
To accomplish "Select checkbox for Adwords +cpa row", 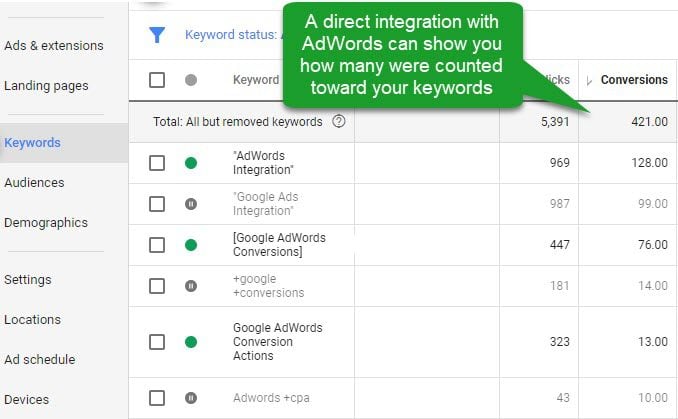I will click(157, 398).
